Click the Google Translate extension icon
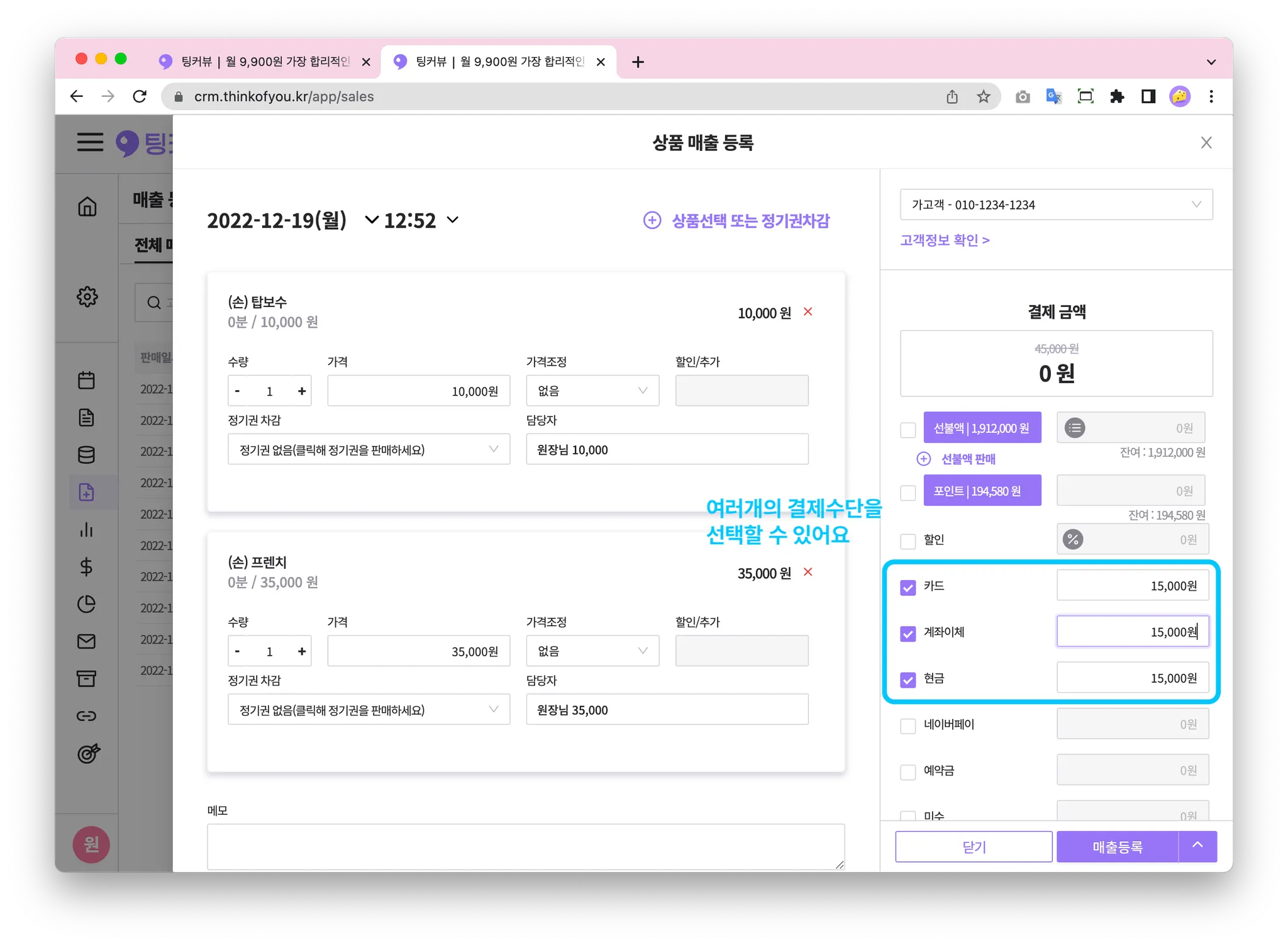 pyautogui.click(x=1053, y=96)
